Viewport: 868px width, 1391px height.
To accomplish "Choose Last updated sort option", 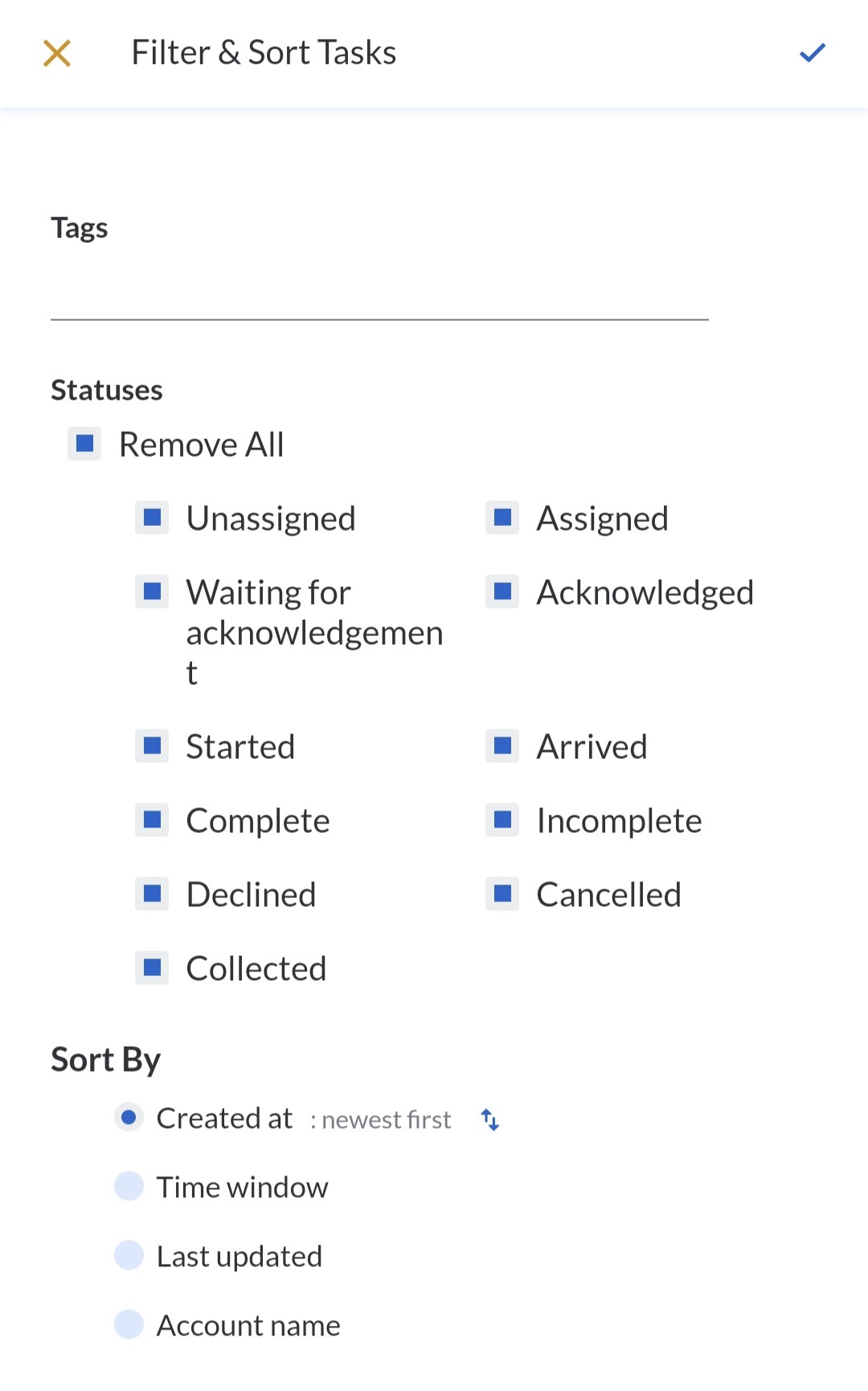I will coord(129,1256).
